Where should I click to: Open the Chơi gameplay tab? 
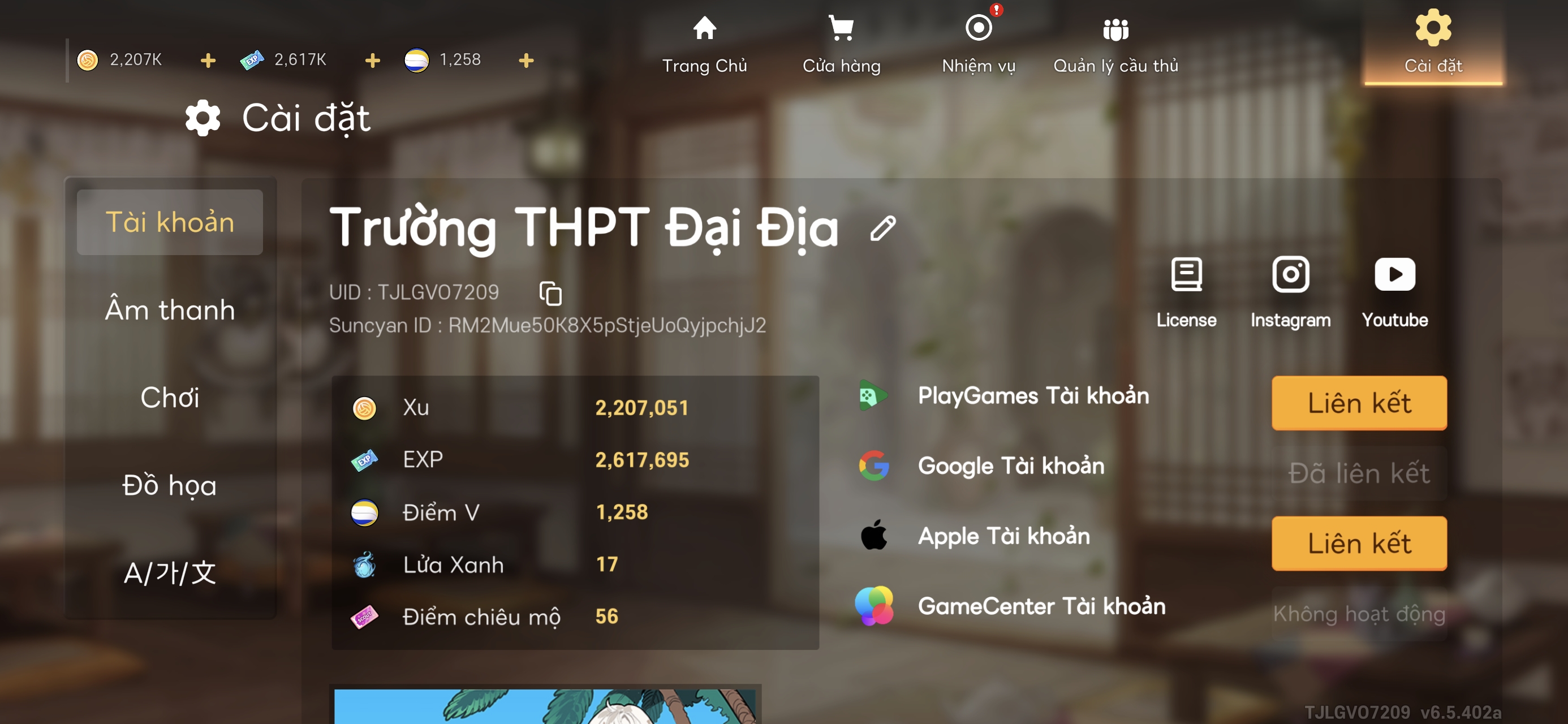click(170, 398)
